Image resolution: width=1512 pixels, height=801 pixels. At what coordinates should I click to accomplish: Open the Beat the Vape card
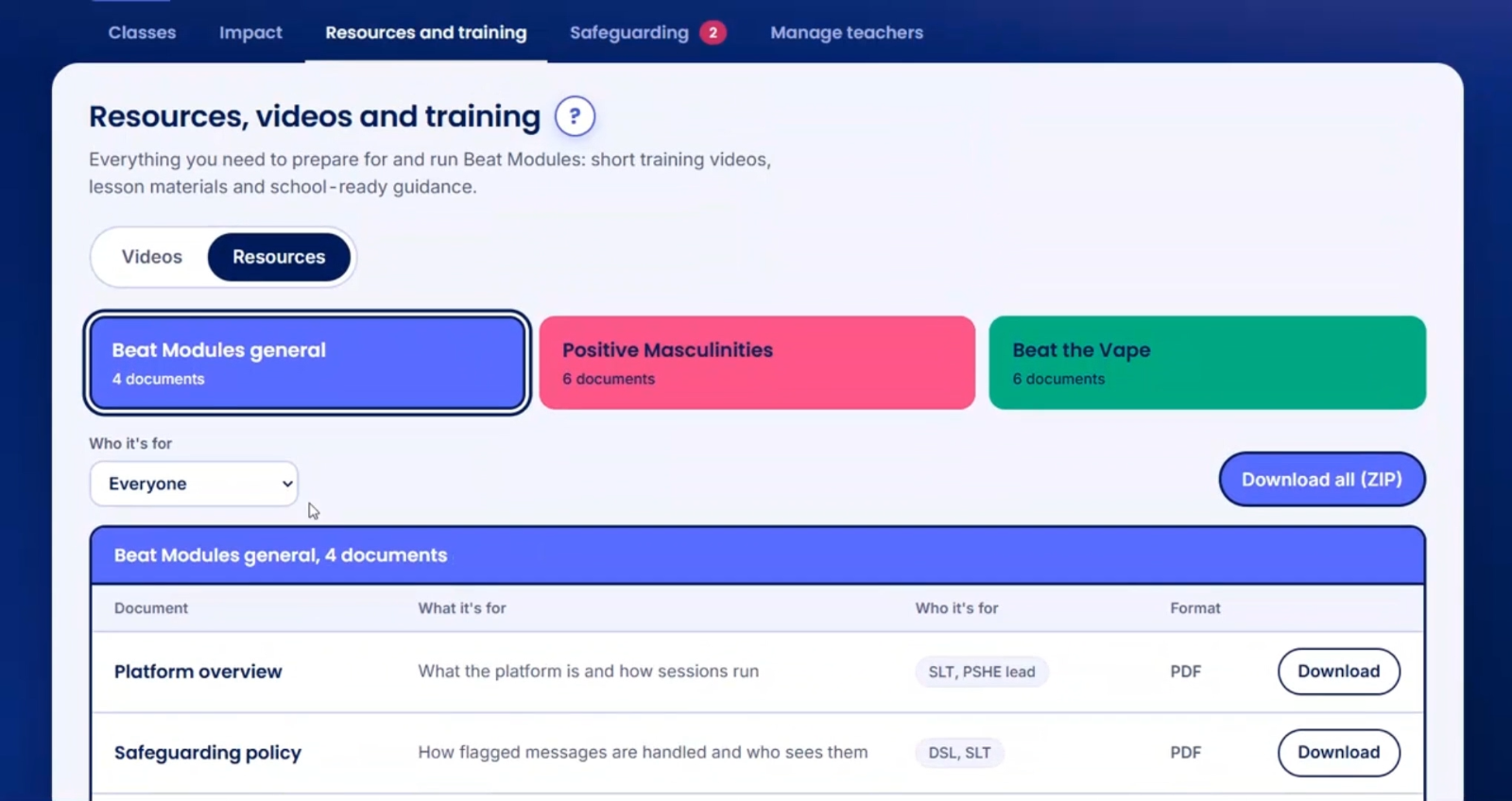[1208, 363]
